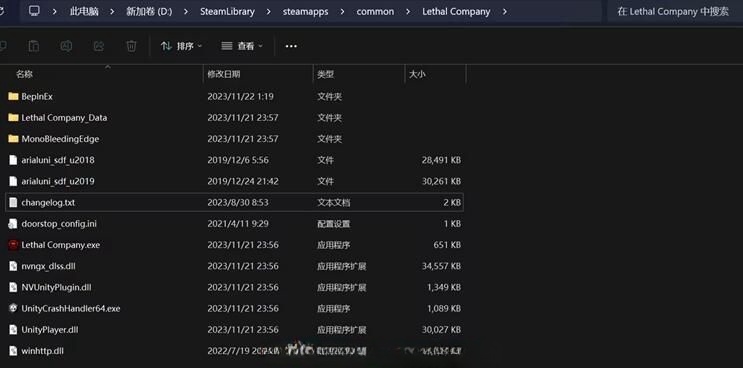Select the Lethal Company.exe file name

click(x=61, y=245)
